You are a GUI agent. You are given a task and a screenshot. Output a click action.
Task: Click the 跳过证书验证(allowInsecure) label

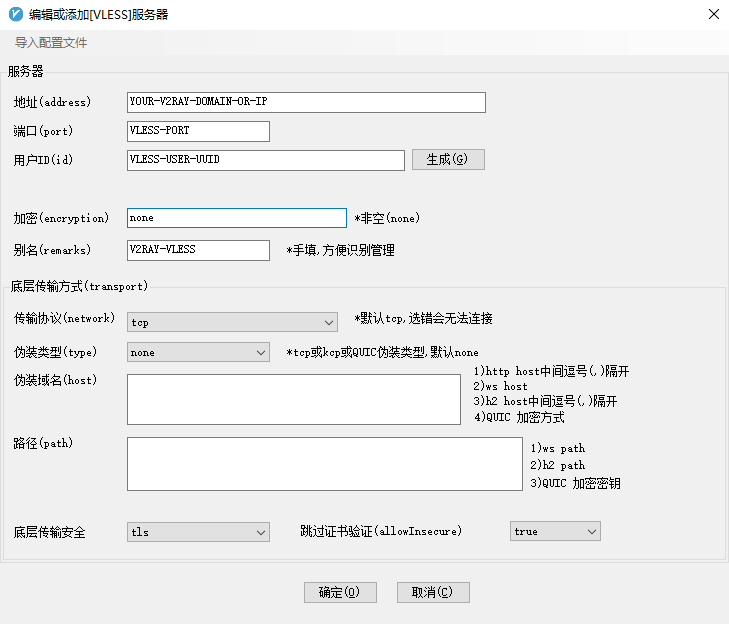click(381, 531)
